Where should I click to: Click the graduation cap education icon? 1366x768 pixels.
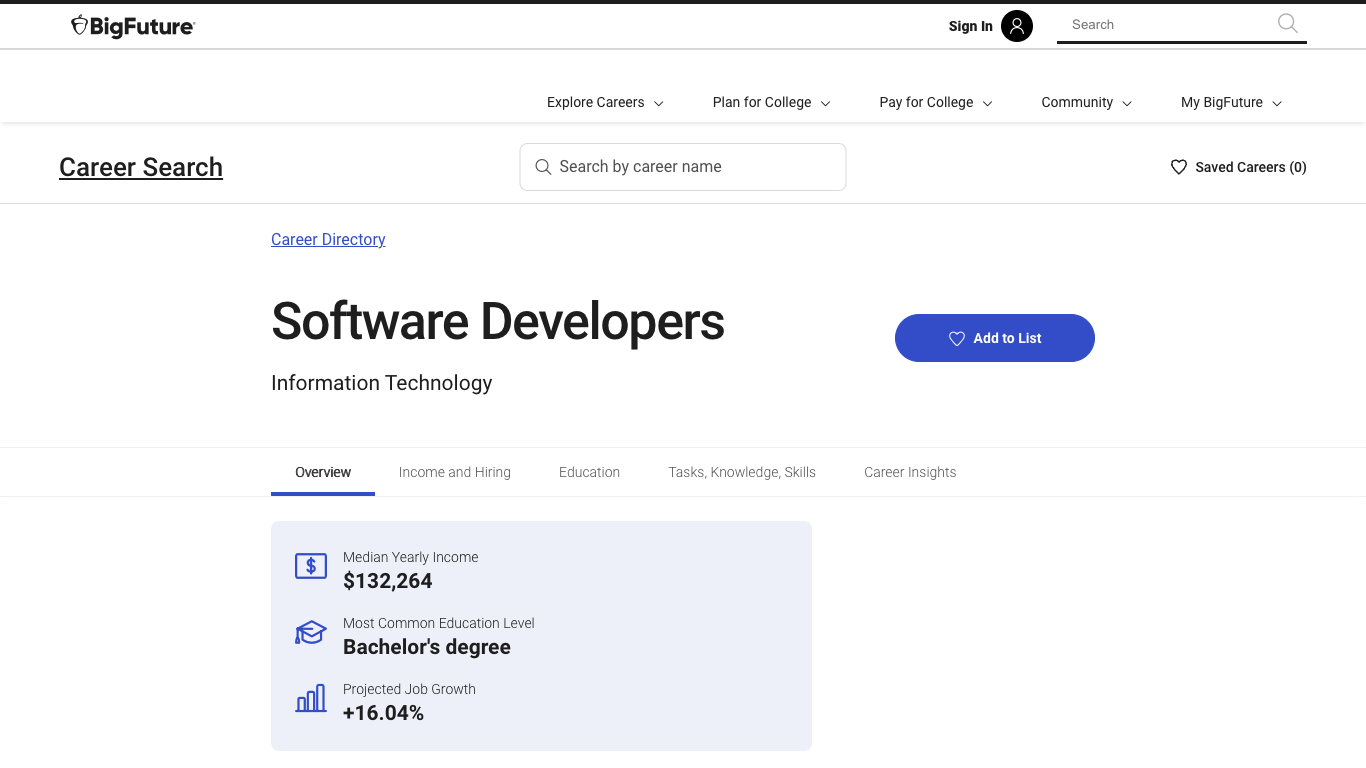[x=311, y=633]
